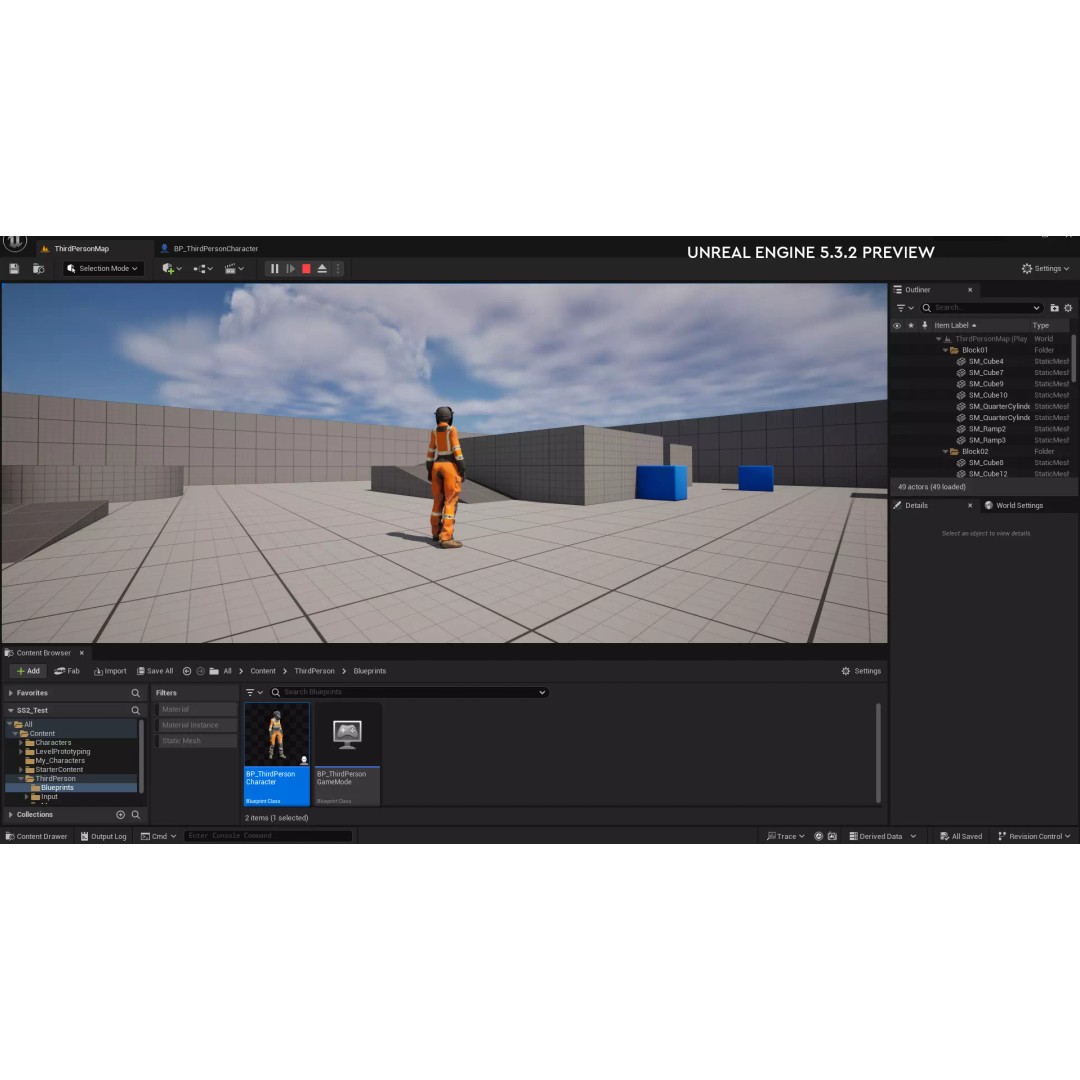Click the SM_Ramp3 static mesh icon
The height and width of the screenshot is (1080, 1080).
[961, 440]
